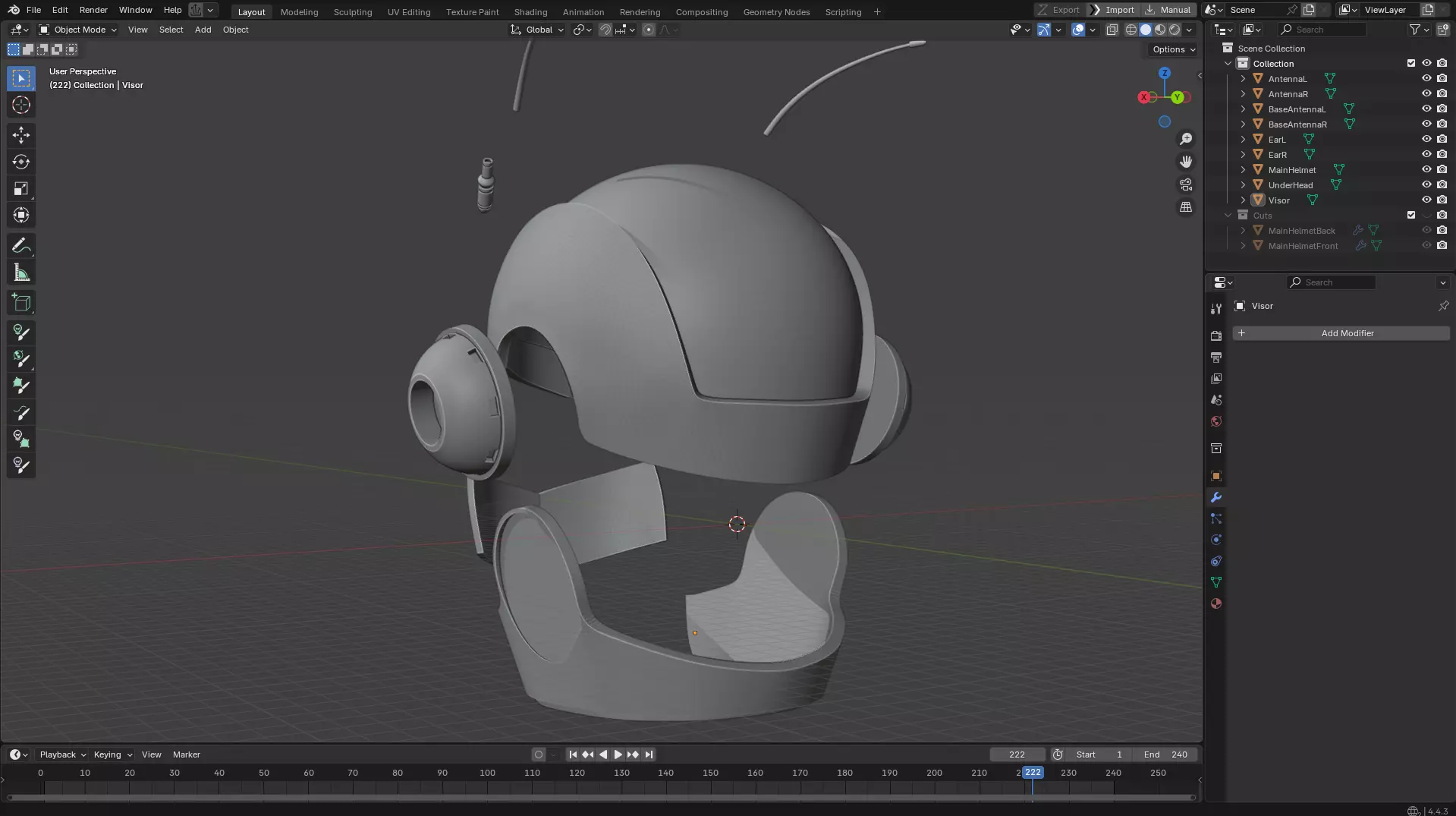This screenshot has width=1456, height=816.
Task: Switch to the Modeling workspace tab
Action: [299, 11]
